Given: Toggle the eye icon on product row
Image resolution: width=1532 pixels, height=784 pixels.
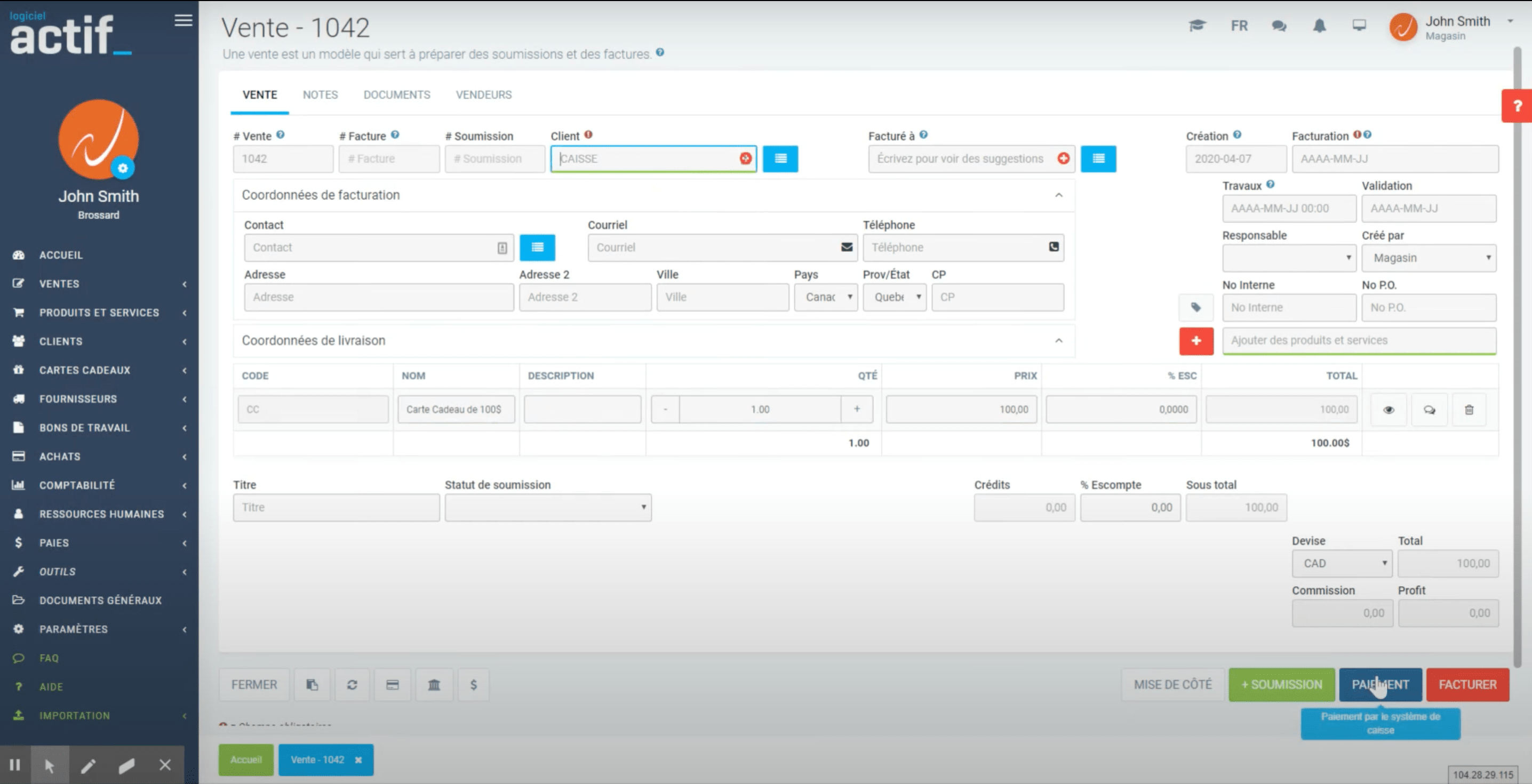Looking at the screenshot, I should pos(1389,409).
